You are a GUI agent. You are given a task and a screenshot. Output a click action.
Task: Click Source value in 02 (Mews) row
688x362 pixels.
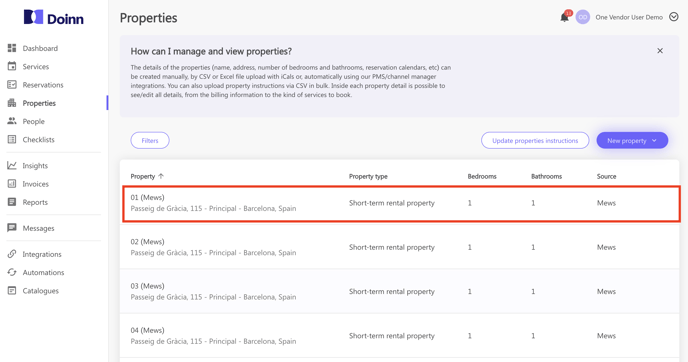pos(606,247)
